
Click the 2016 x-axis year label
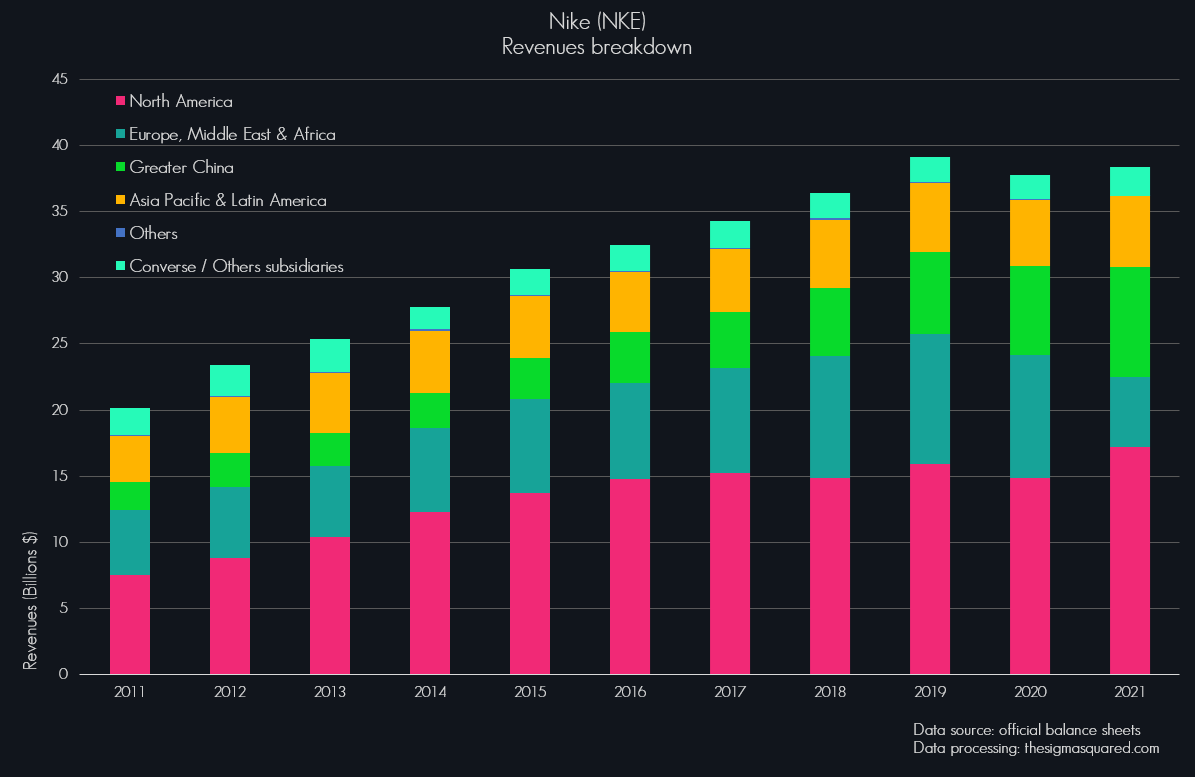pos(630,692)
